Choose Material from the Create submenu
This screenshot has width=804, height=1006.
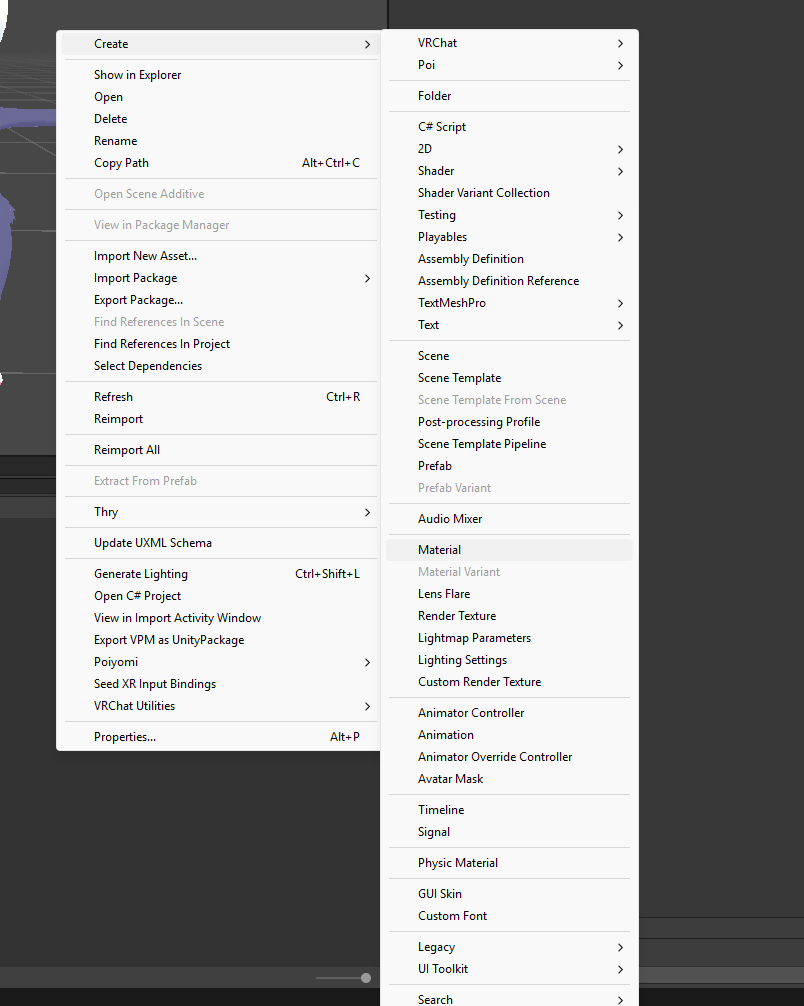click(x=440, y=550)
